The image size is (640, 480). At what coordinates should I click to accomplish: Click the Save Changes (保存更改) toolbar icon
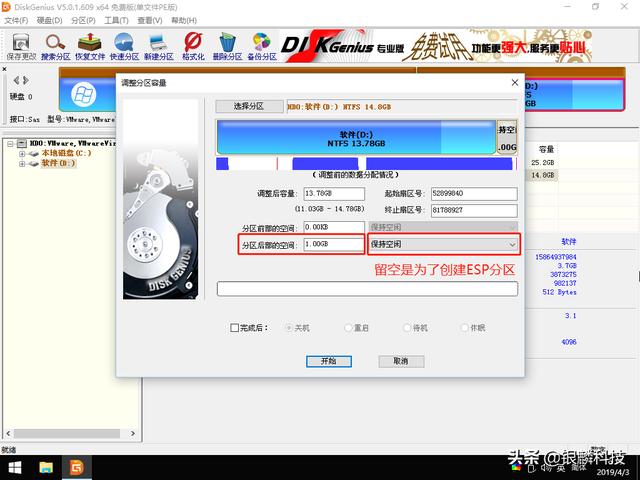pyautogui.click(x=21, y=47)
